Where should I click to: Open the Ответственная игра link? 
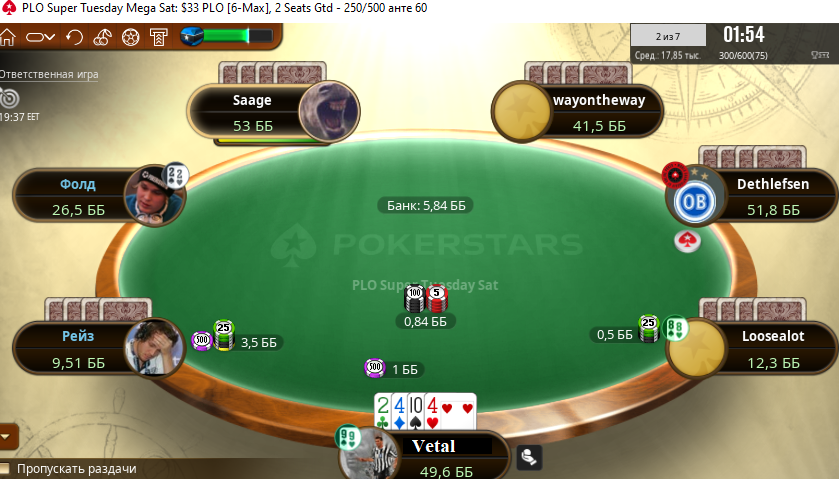click(49, 74)
